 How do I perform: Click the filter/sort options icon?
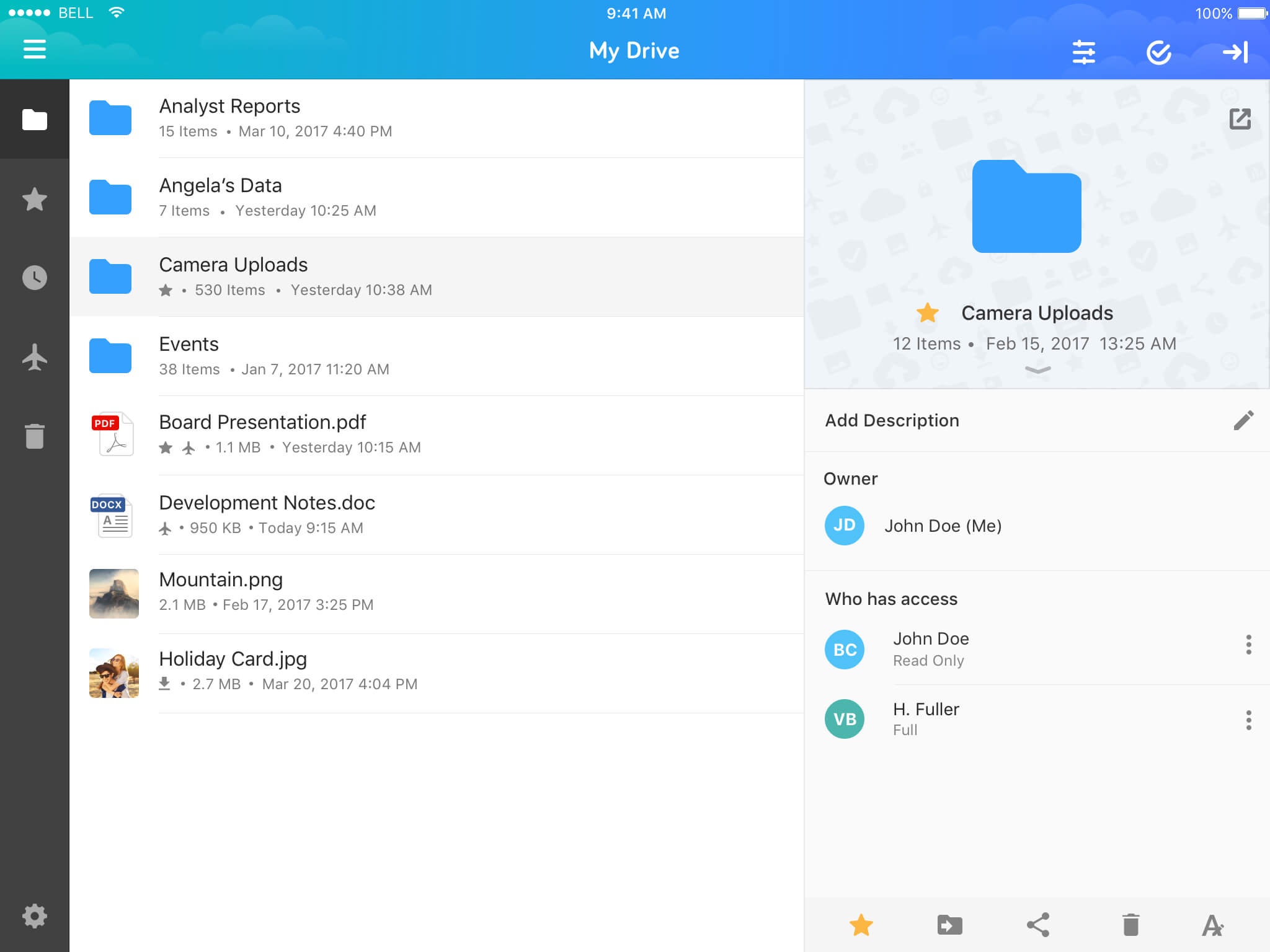tap(1085, 50)
